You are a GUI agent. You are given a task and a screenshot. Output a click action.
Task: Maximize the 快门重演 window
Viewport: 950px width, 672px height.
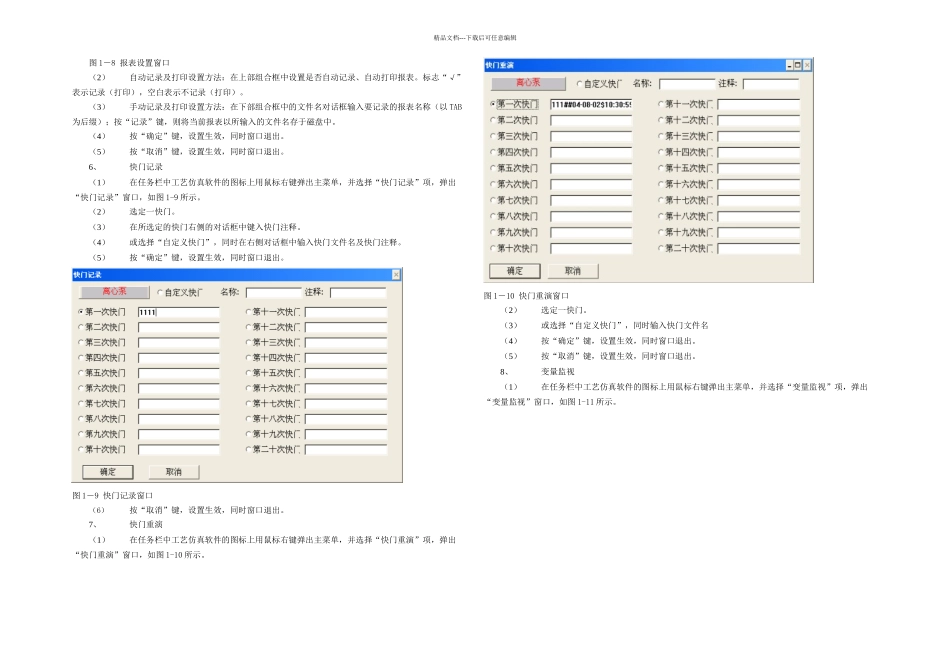point(798,65)
